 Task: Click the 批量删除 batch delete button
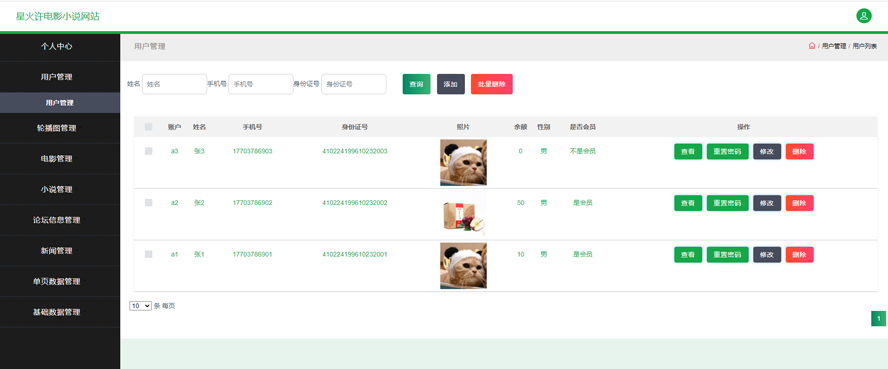492,84
